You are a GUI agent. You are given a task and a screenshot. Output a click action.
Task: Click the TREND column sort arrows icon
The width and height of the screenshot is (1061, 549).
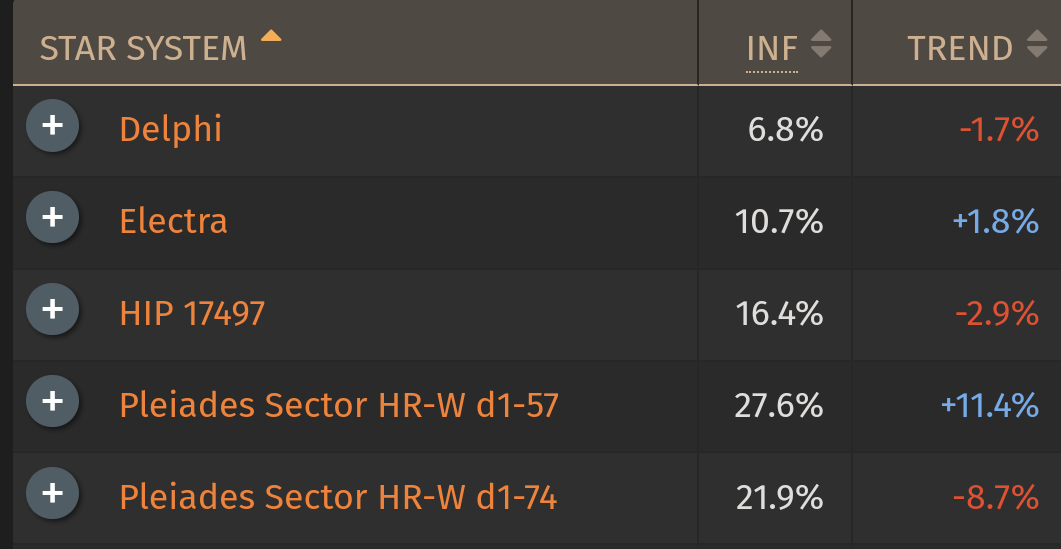coord(1037,44)
